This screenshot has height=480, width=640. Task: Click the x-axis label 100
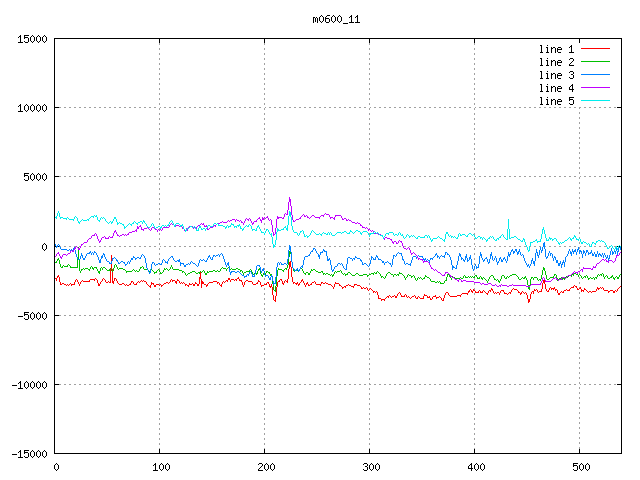[x=161, y=467]
